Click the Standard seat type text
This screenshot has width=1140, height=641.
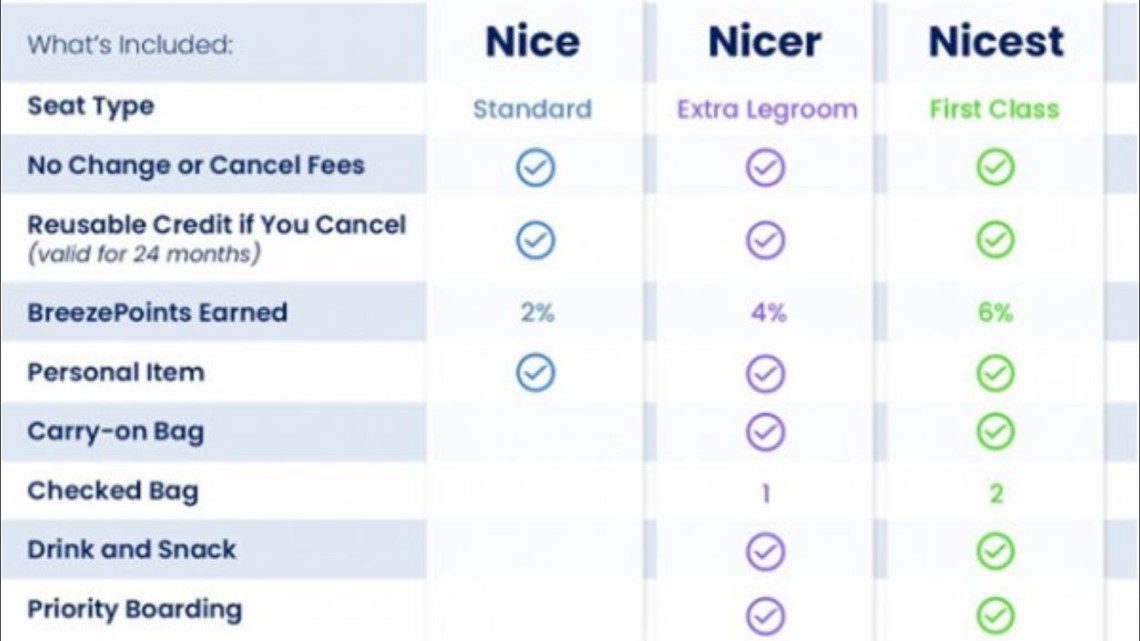(532, 109)
